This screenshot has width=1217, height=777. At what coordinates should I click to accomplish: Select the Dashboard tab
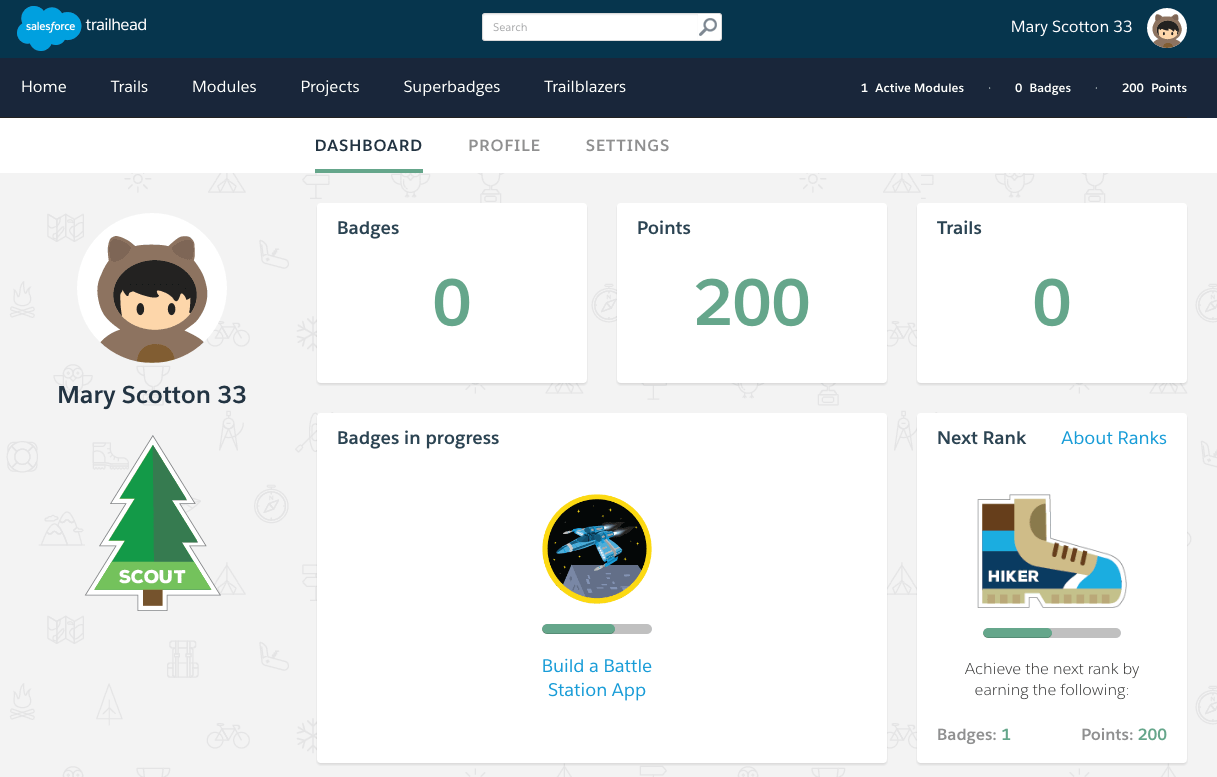coord(368,146)
